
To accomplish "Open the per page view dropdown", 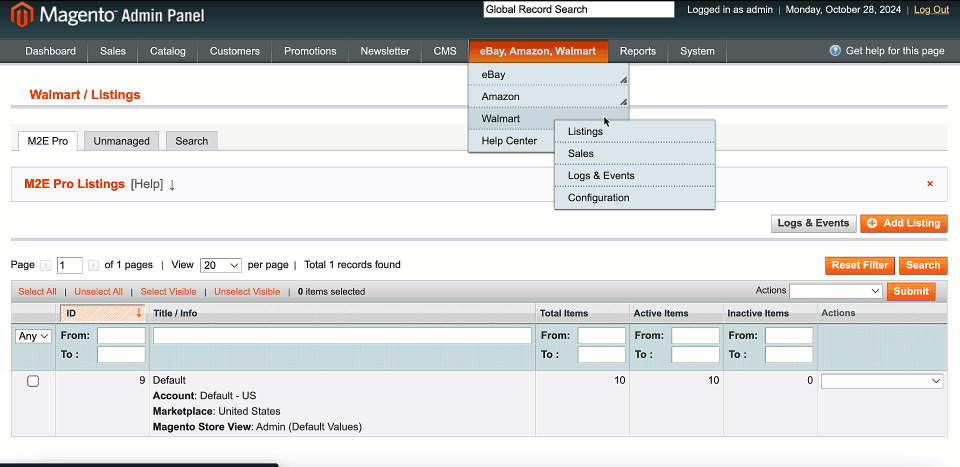I will click(220, 265).
